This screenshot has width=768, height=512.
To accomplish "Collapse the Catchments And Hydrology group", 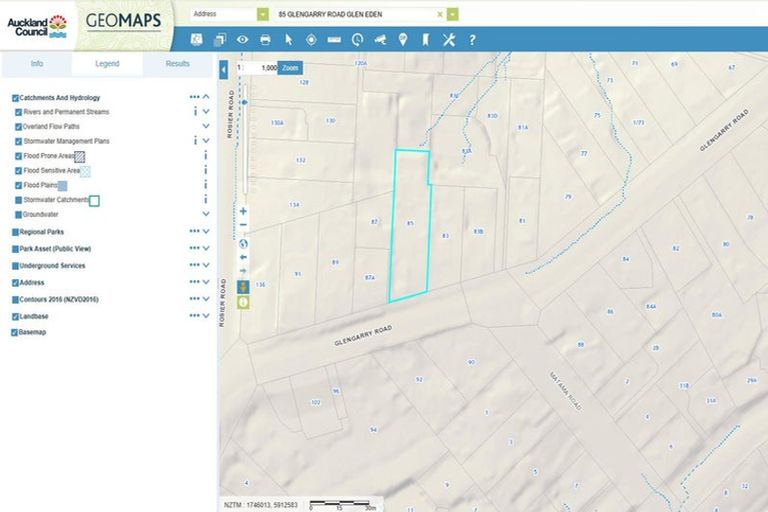I will pos(206,97).
